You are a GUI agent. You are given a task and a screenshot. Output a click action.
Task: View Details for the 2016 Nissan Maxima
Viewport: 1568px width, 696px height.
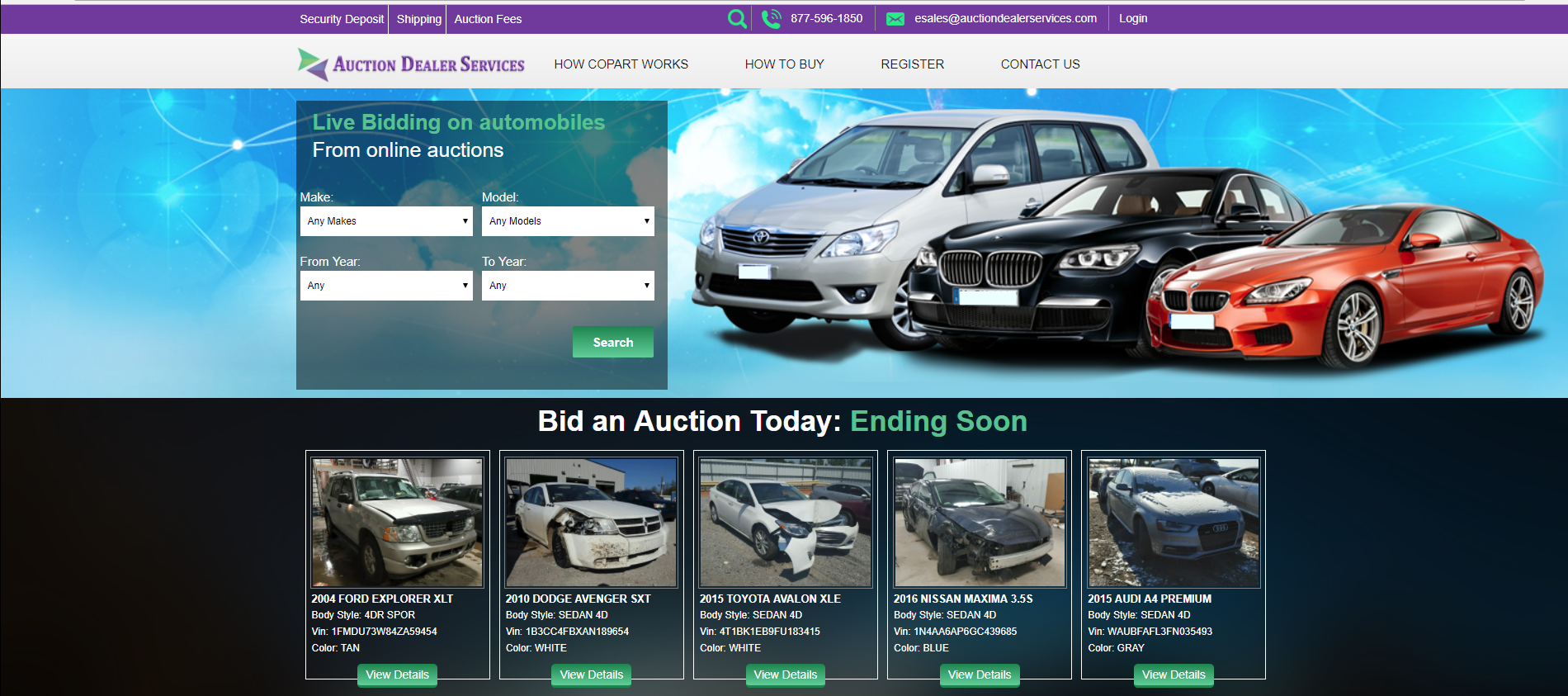pos(980,675)
